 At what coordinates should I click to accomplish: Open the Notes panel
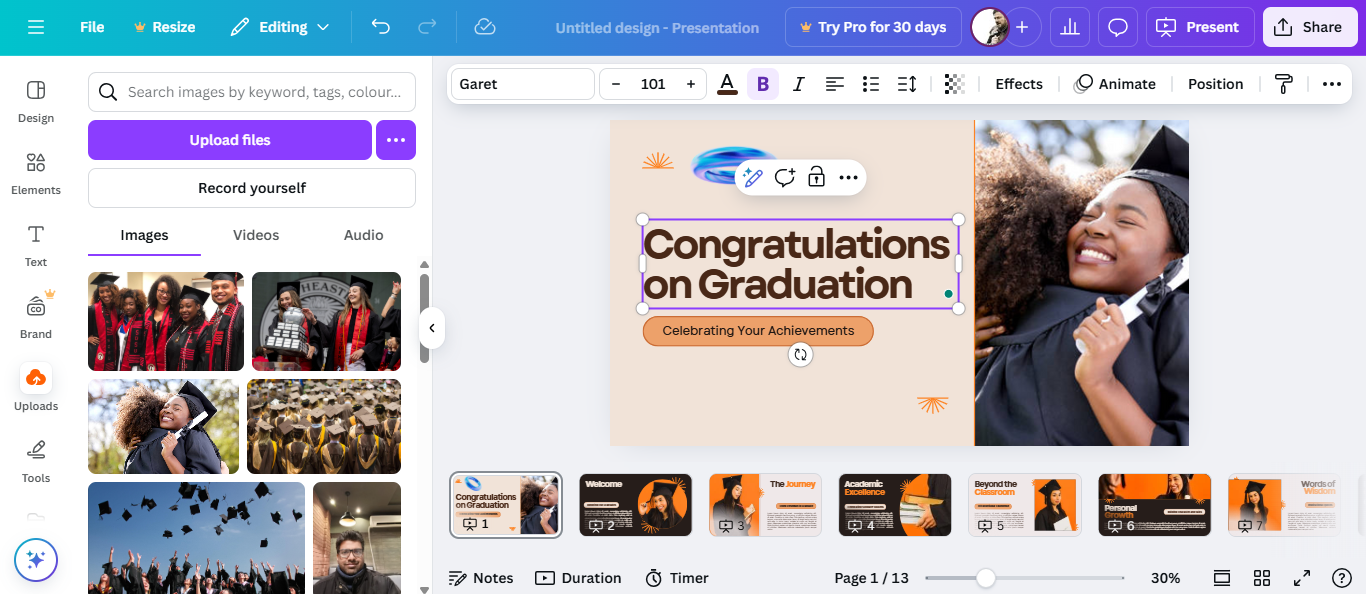pyautogui.click(x=481, y=578)
